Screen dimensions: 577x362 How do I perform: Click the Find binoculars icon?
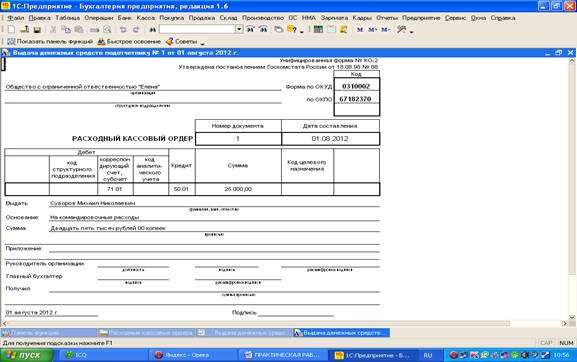pos(152,29)
